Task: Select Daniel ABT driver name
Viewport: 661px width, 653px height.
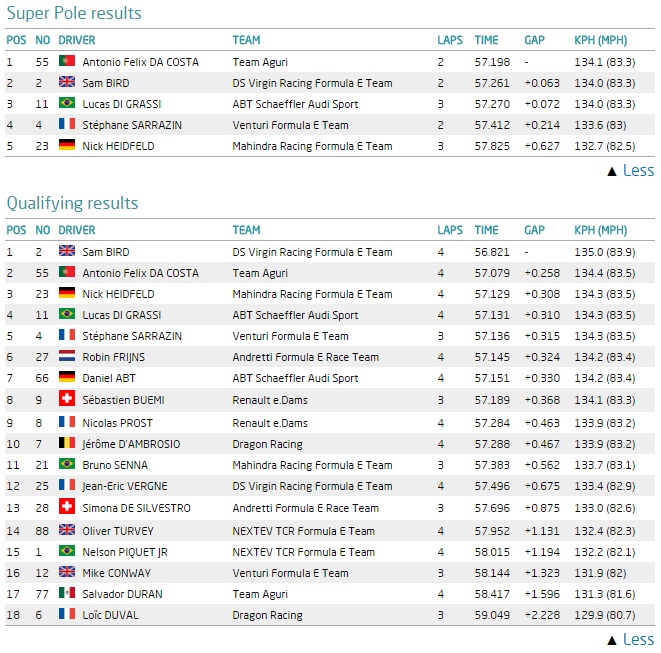Action: pos(109,379)
